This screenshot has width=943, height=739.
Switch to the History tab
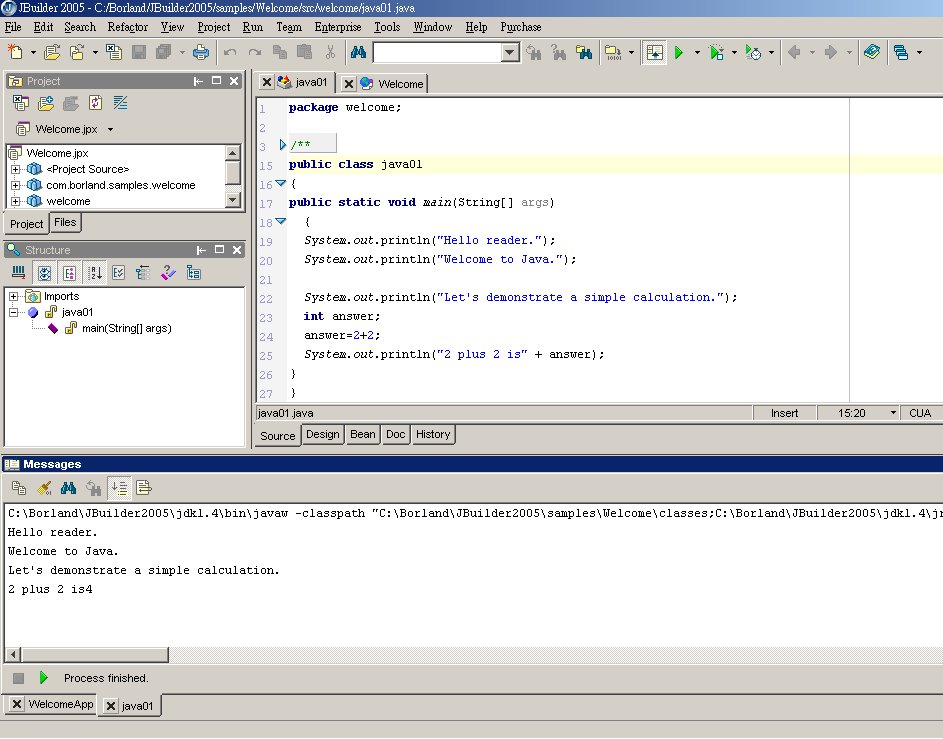point(433,434)
